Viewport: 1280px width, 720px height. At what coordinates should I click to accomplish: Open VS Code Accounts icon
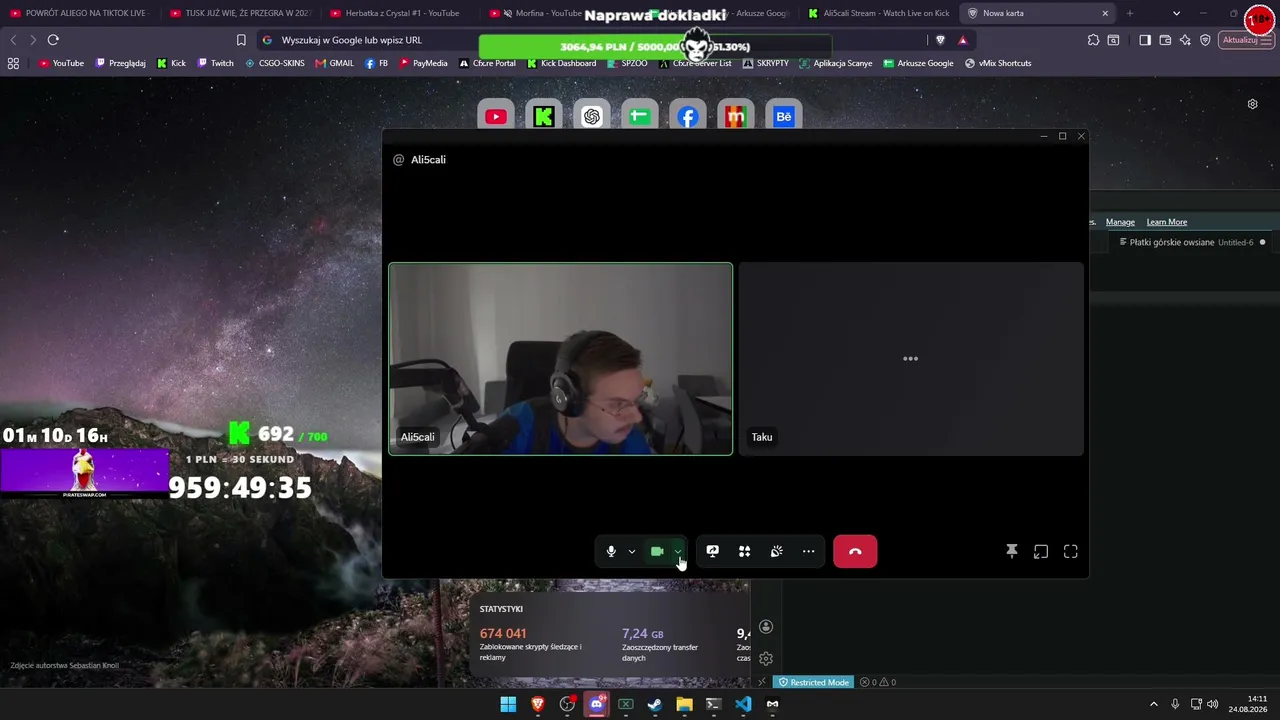coord(766,627)
